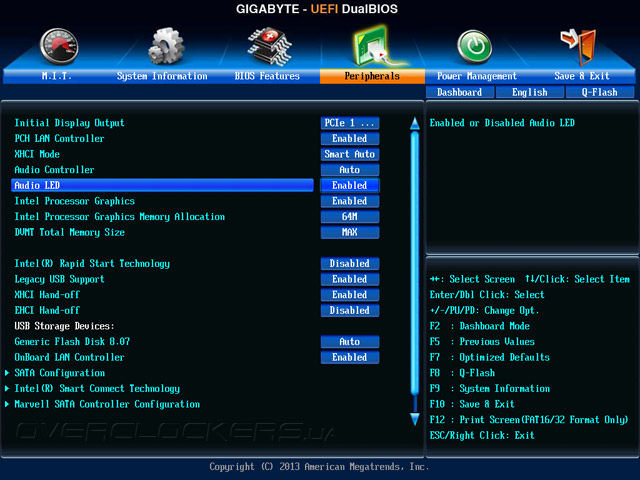640x480 pixels.
Task: Select the Generic Flash Disk 8.07 label
Action: pos(72,342)
